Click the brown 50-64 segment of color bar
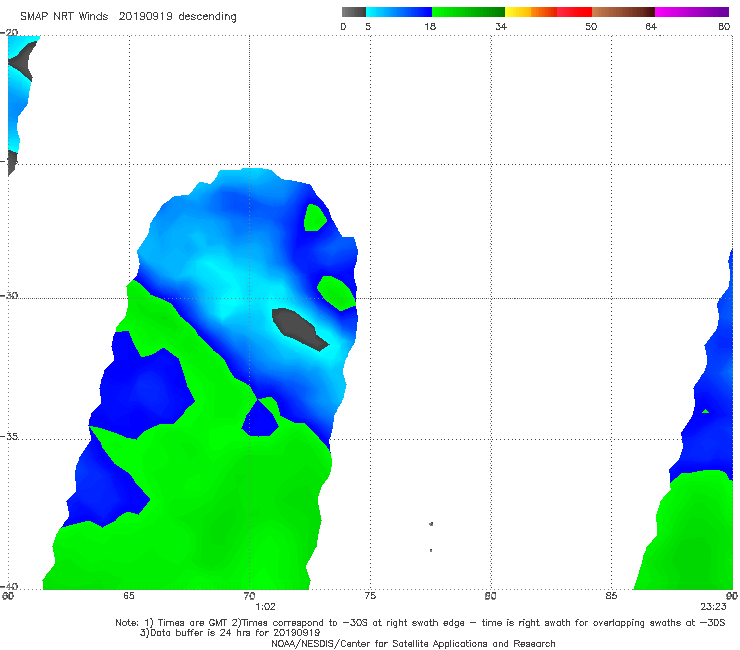The height and width of the screenshot is (650, 740). (623, 12)
